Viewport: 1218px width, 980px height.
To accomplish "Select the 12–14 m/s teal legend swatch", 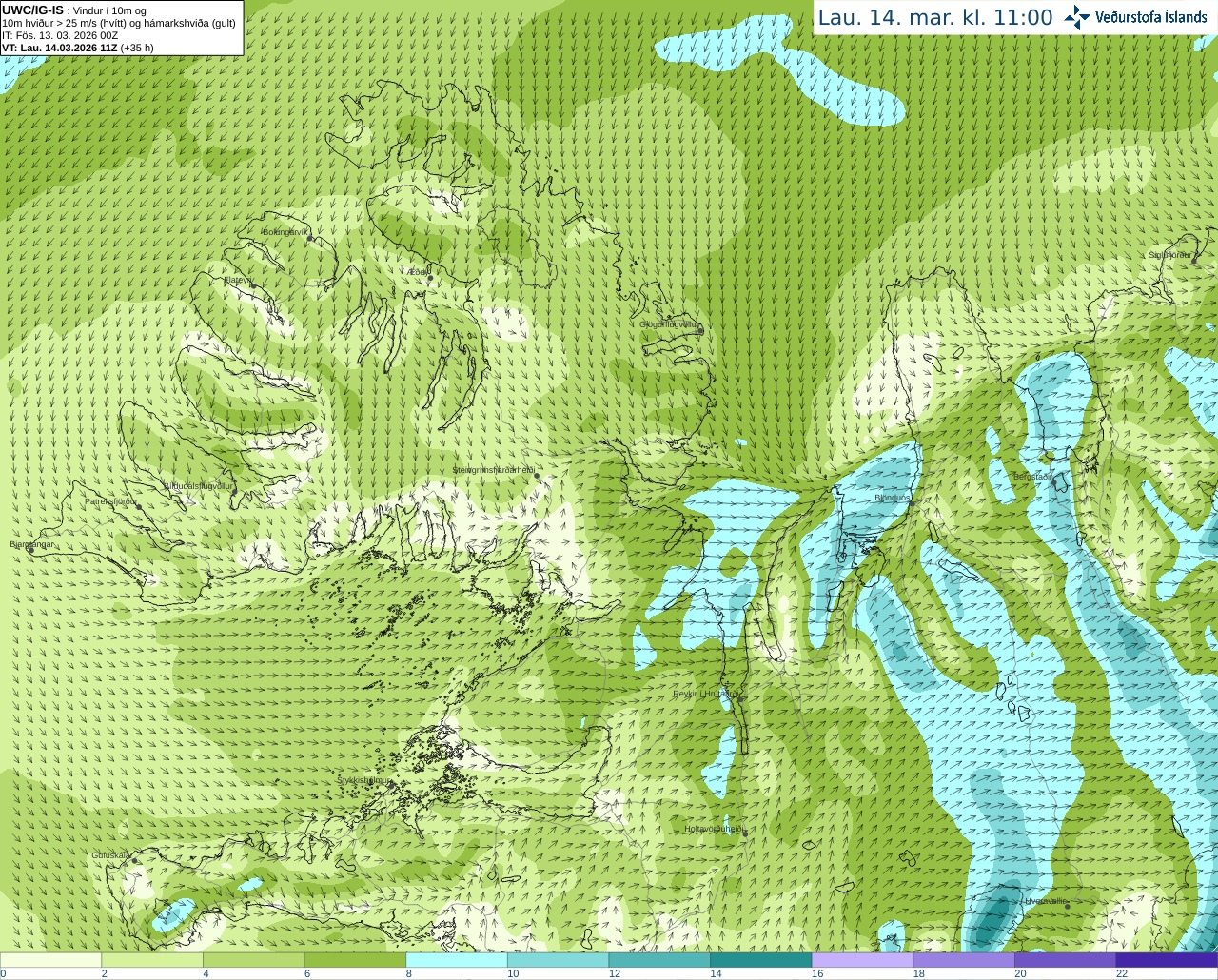I will [x=659, y=960].
